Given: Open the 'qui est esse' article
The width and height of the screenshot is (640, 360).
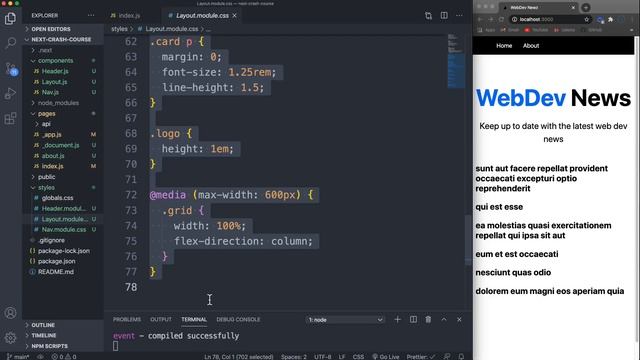Looking at the screenshot, I should pos(499,207).
